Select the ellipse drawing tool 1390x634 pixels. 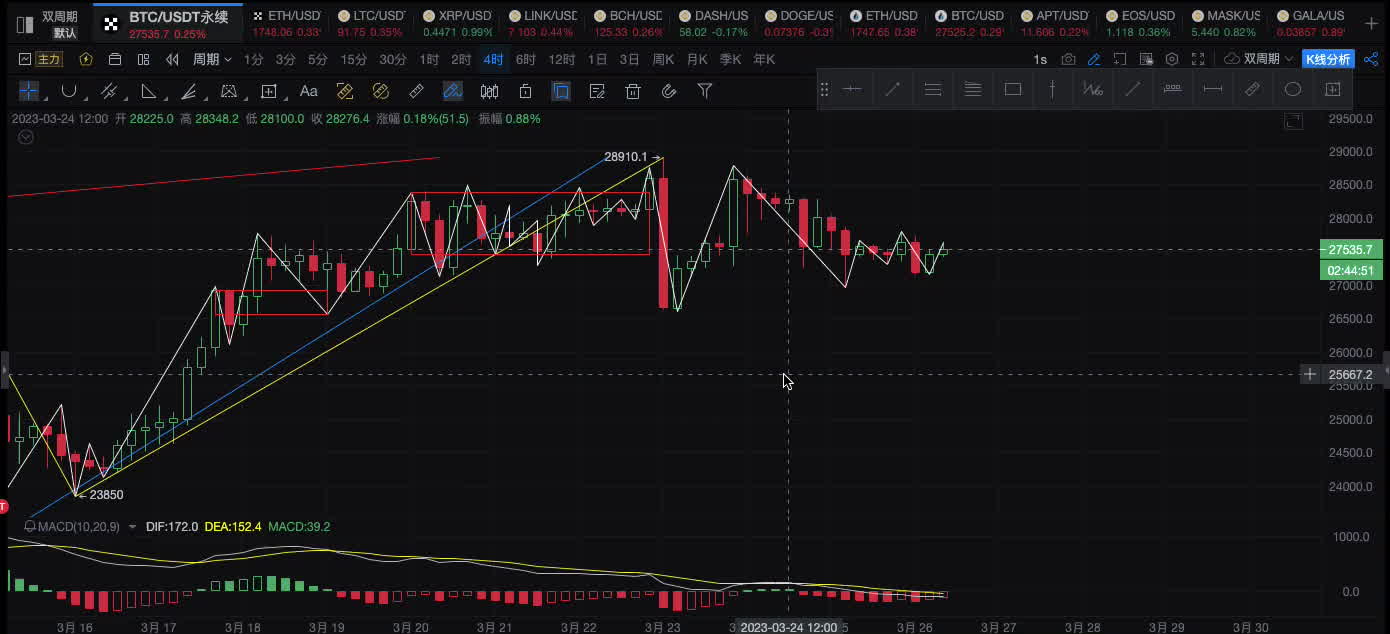click(1293, 90)
